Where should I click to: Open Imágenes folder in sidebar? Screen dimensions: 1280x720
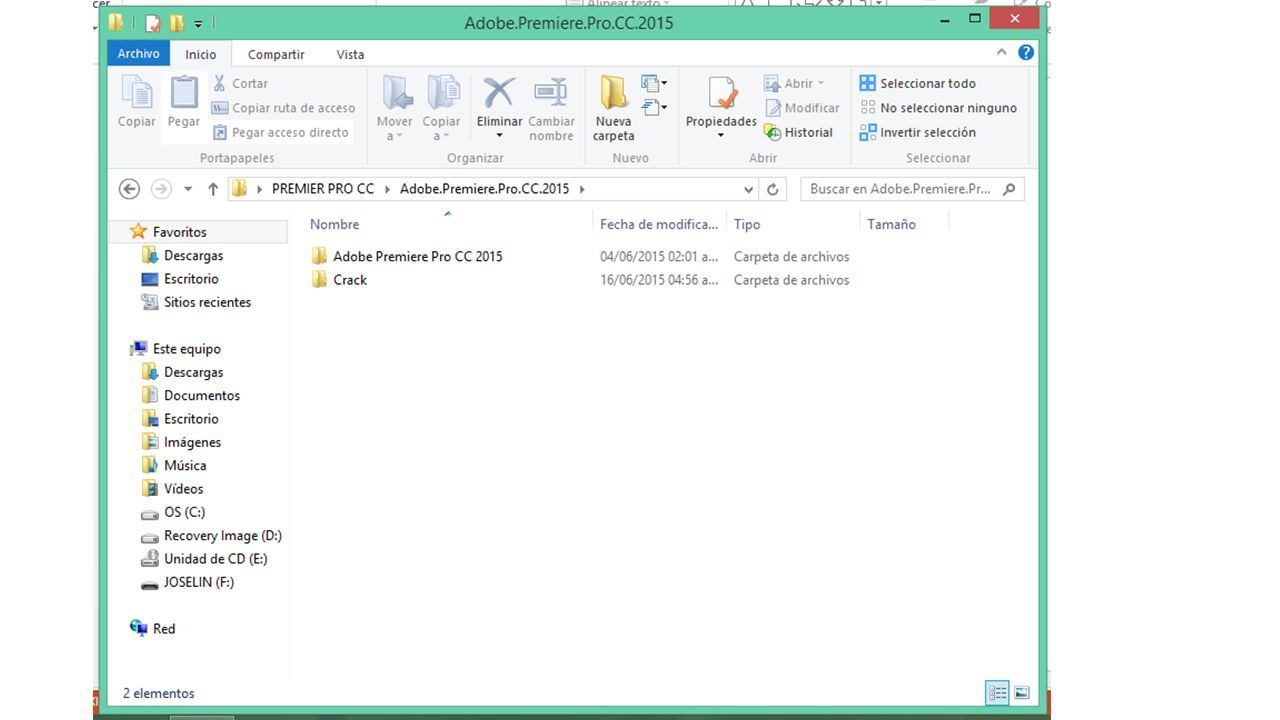[192, 442]
